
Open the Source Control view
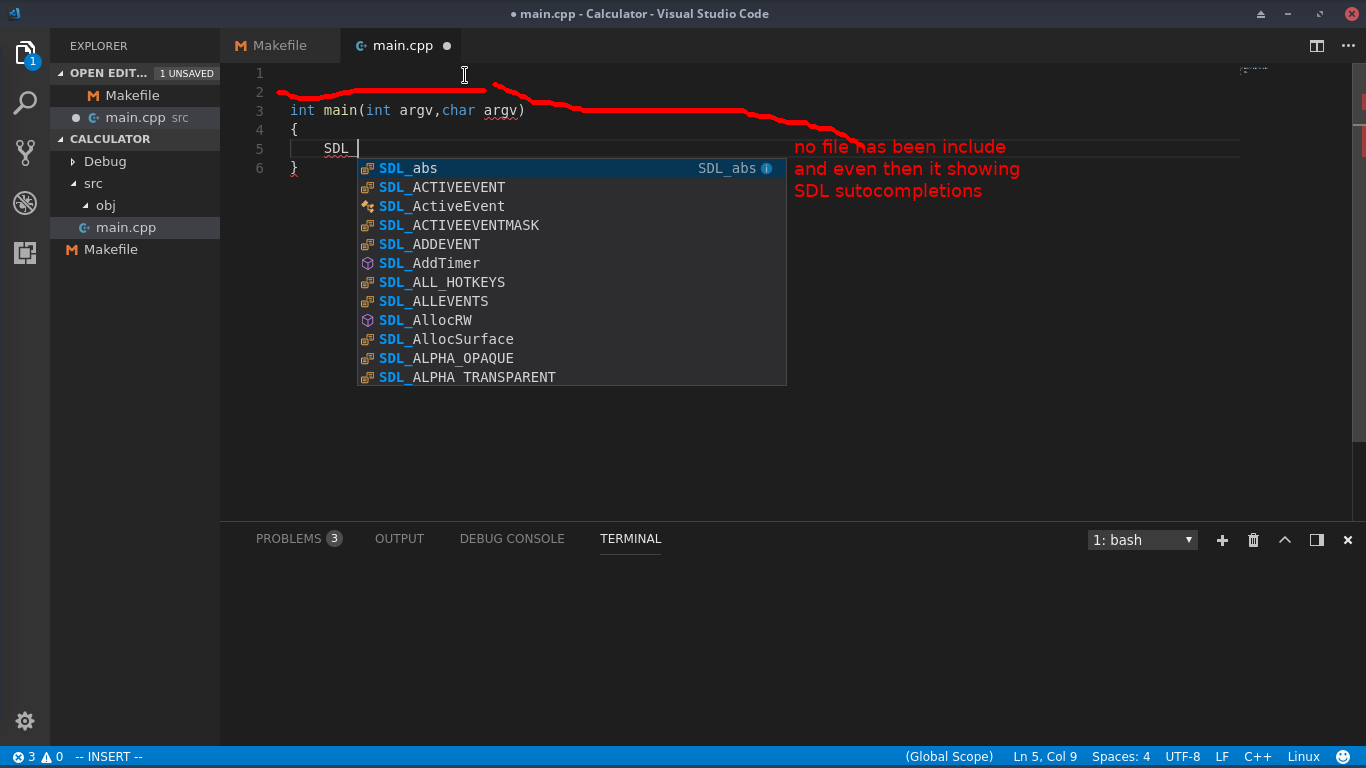[x=25, y=153]
